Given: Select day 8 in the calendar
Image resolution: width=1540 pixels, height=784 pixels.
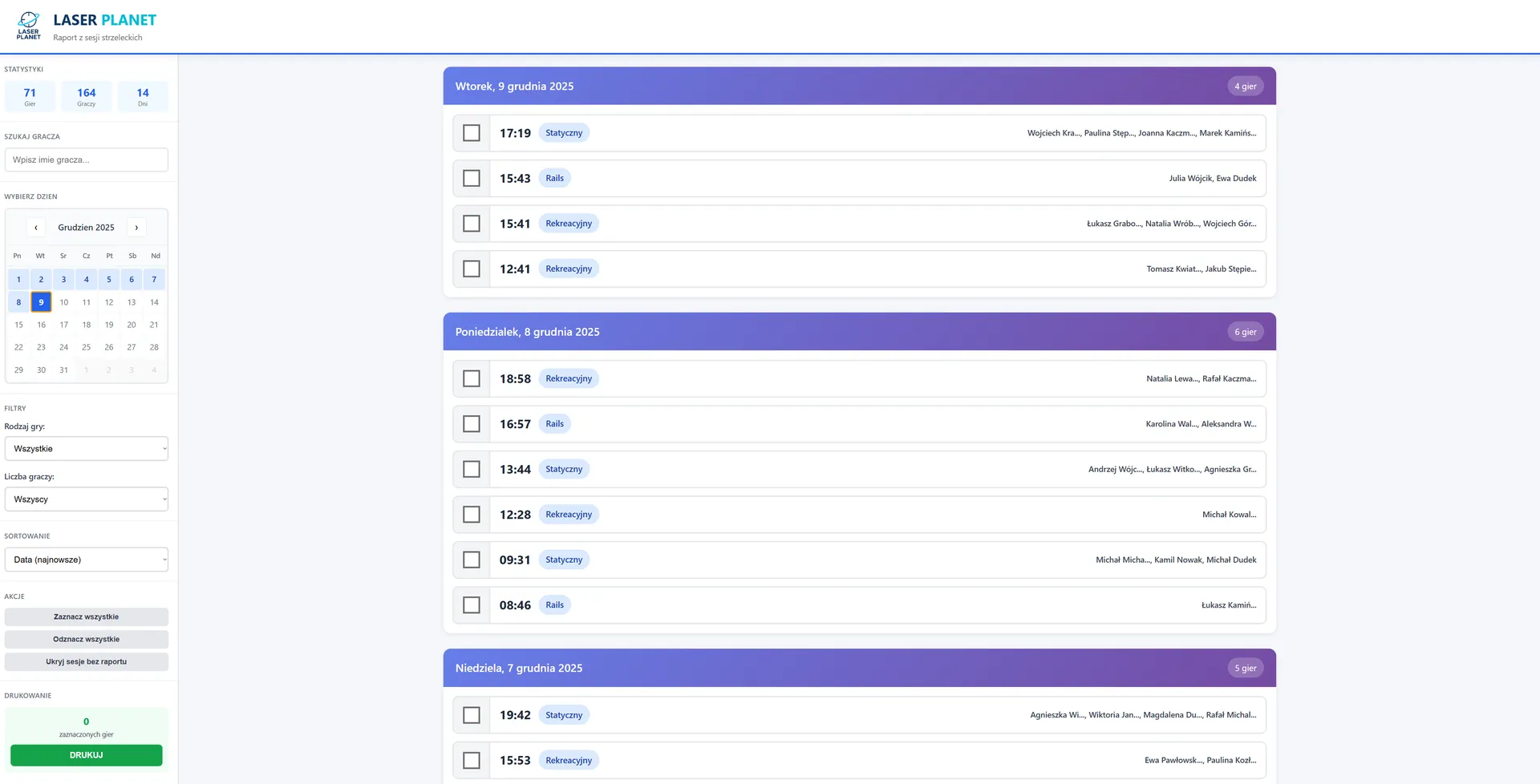Looking at the screenshot, I should click(x=18, y=302).
